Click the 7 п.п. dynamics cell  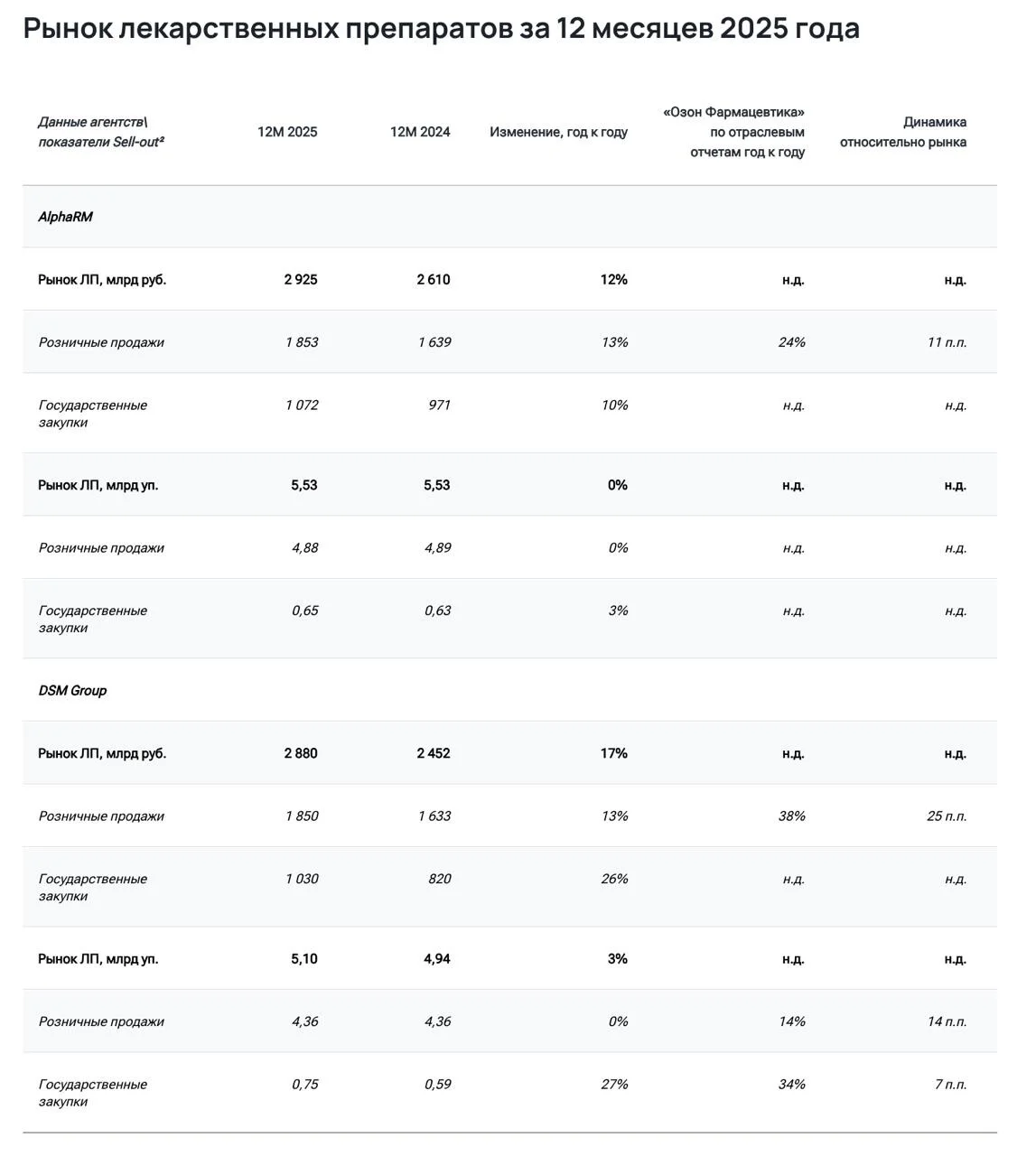[951, 1084]
